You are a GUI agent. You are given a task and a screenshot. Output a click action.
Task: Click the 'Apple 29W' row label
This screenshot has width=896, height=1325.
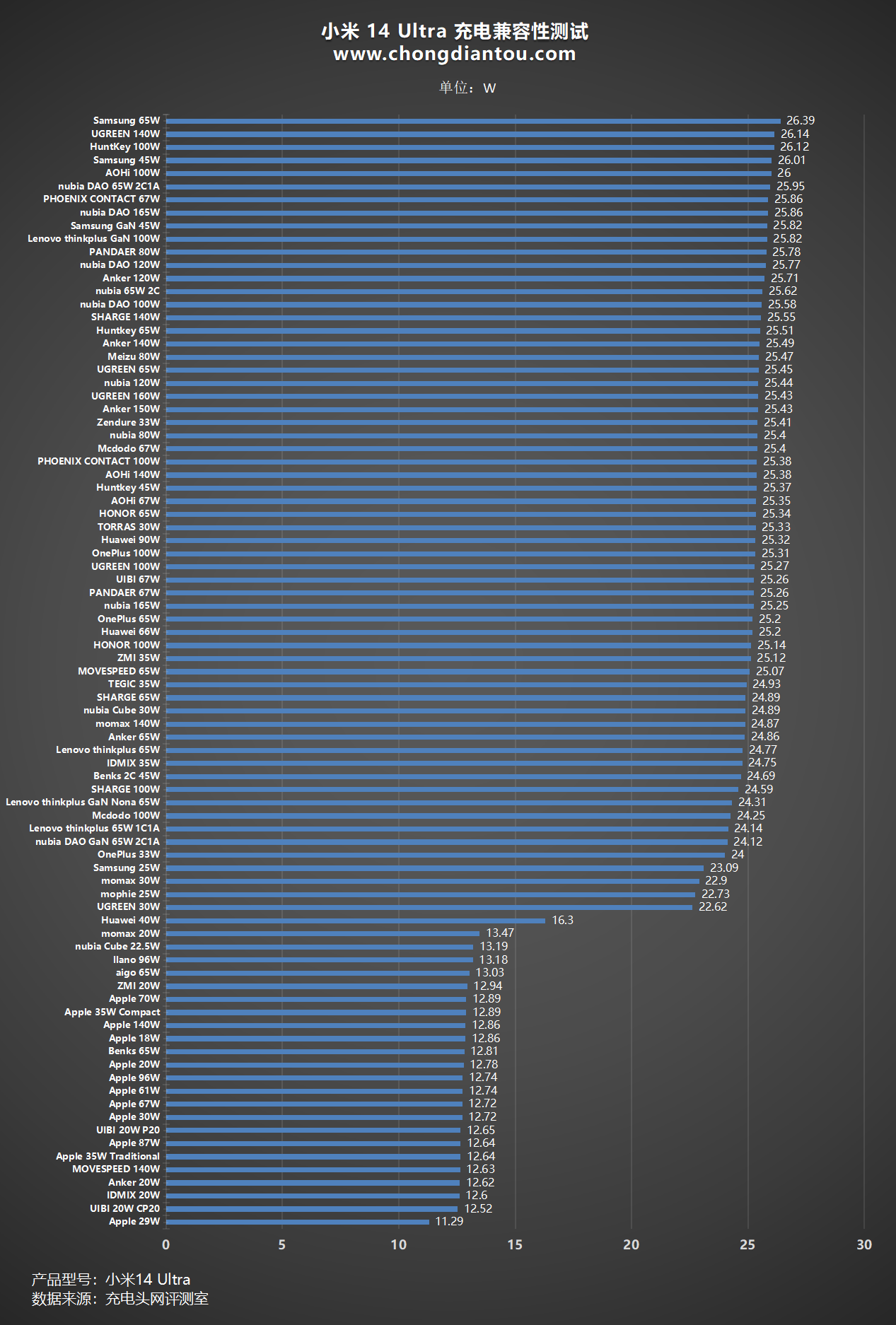[134, 1221]
